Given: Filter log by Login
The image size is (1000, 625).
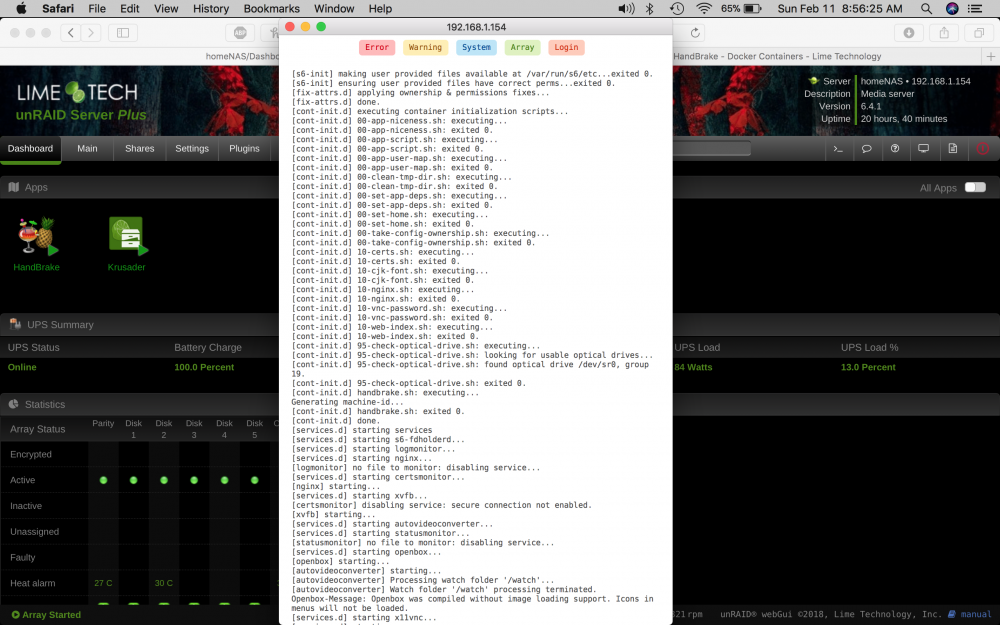Looking at the screenshot, I should click(566, 47).
